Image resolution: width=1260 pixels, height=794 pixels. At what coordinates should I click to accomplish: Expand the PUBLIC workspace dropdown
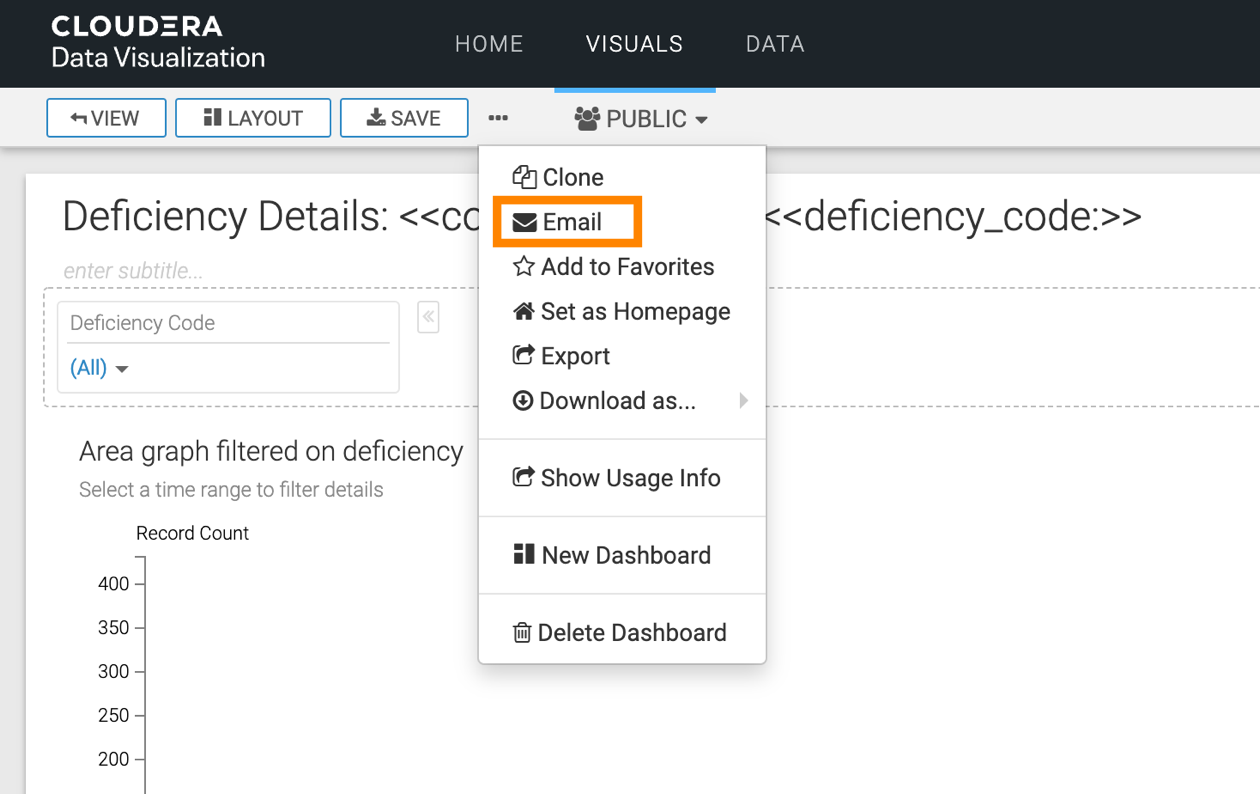coord(641,119)
